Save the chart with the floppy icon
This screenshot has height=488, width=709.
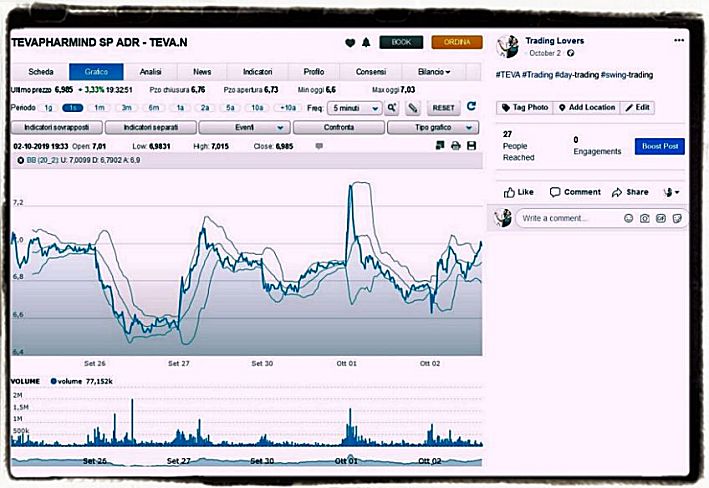(472, 146)
